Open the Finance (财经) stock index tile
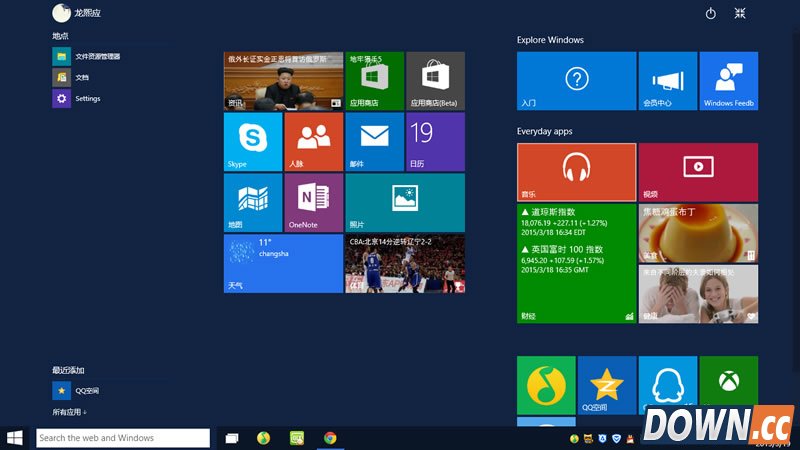 tap(577, 263)
